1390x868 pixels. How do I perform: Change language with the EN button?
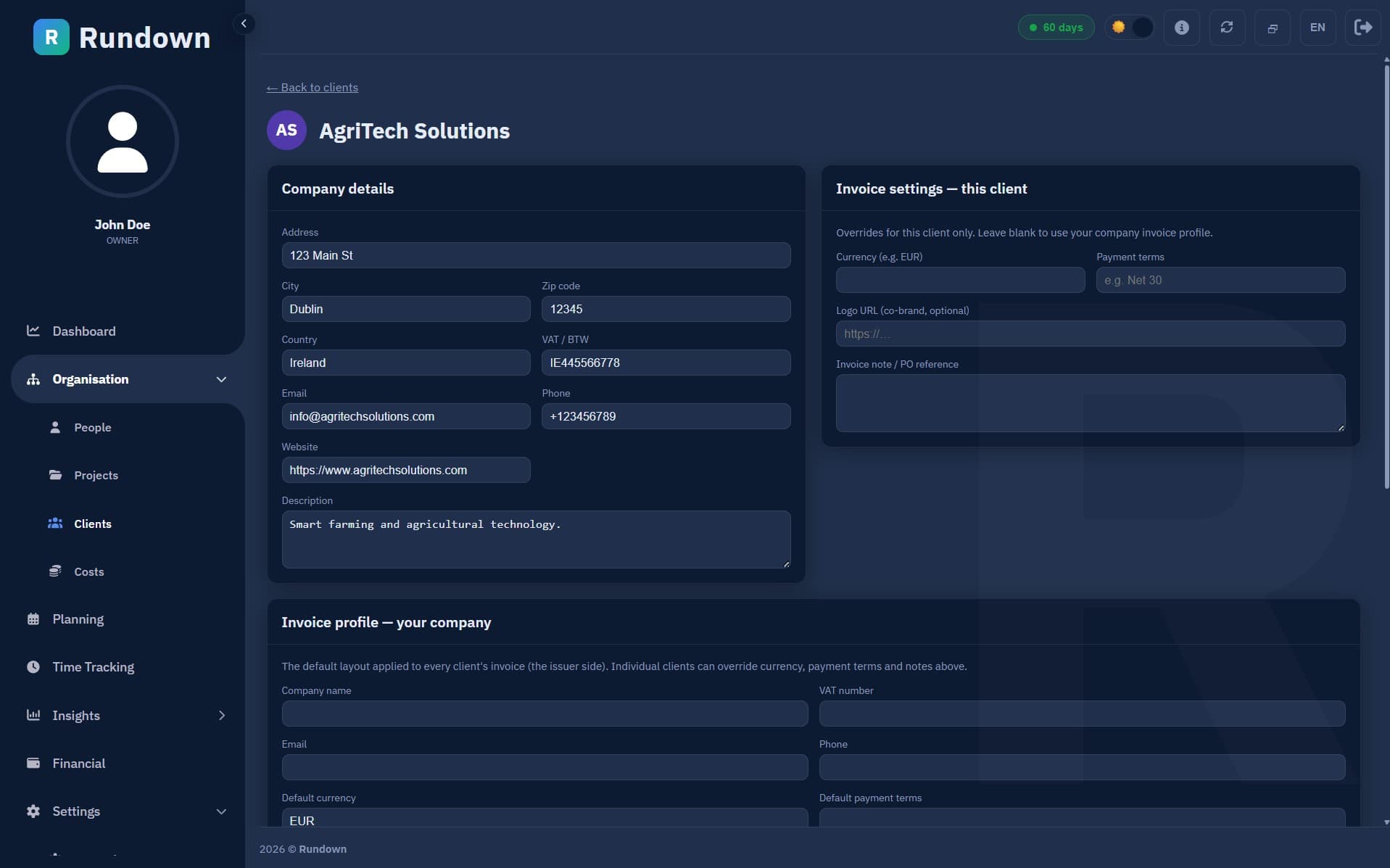point(1317,28)
